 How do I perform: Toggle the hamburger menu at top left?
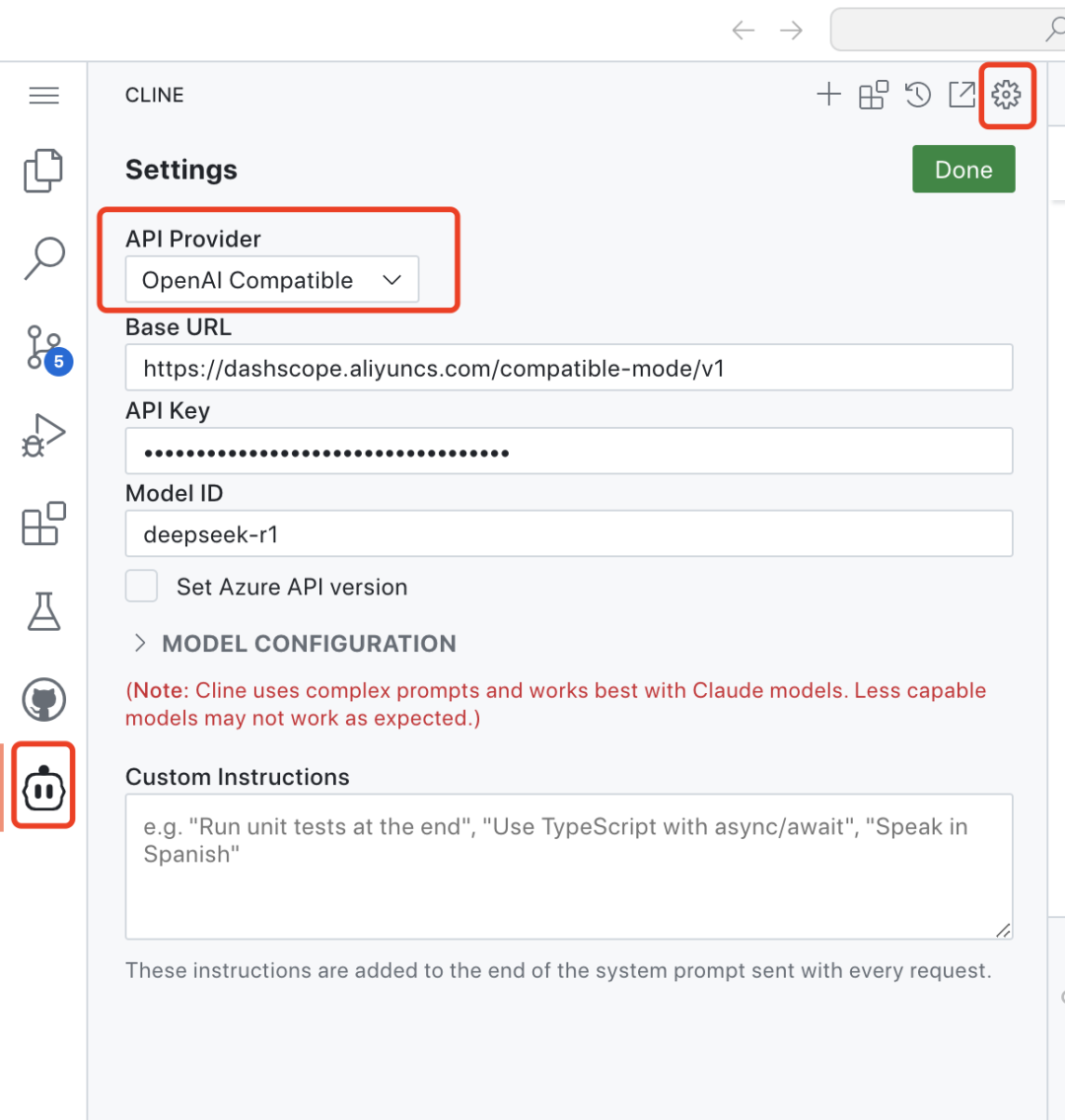pos(44,96)
